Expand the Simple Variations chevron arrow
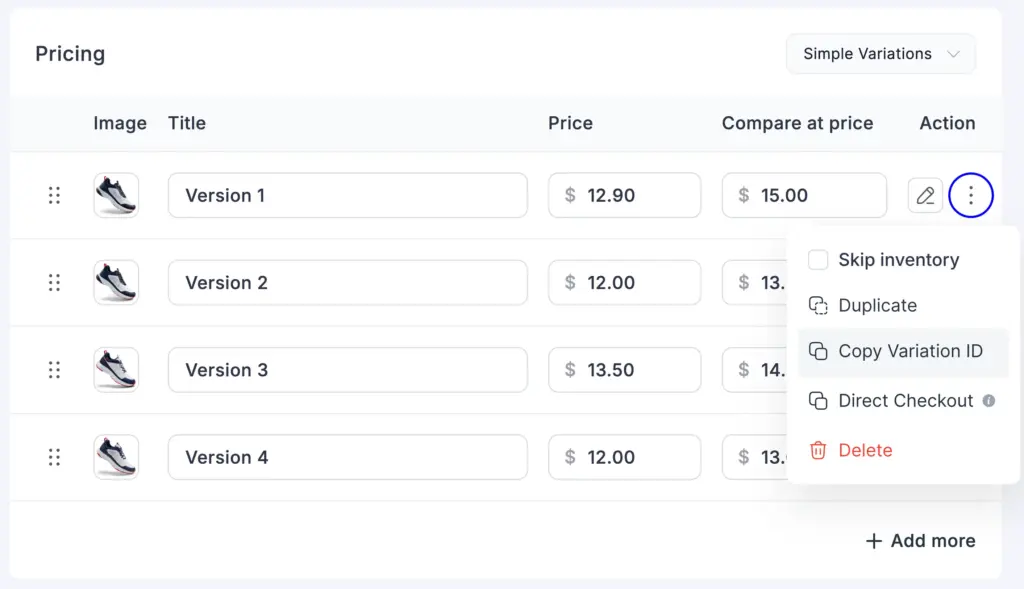This screenshot has width=1024, height=589. (954, 54)
